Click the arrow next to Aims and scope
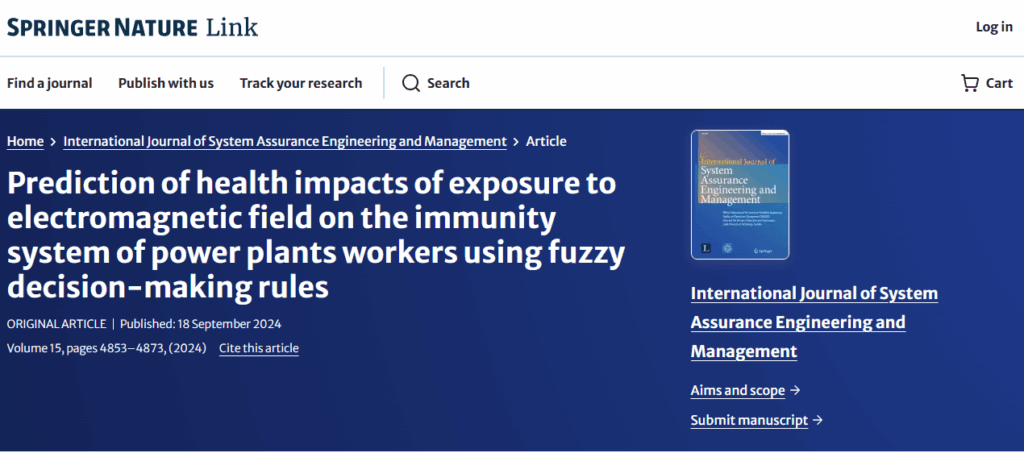This screenshot has height=453, width=1024. coord(795,391)
